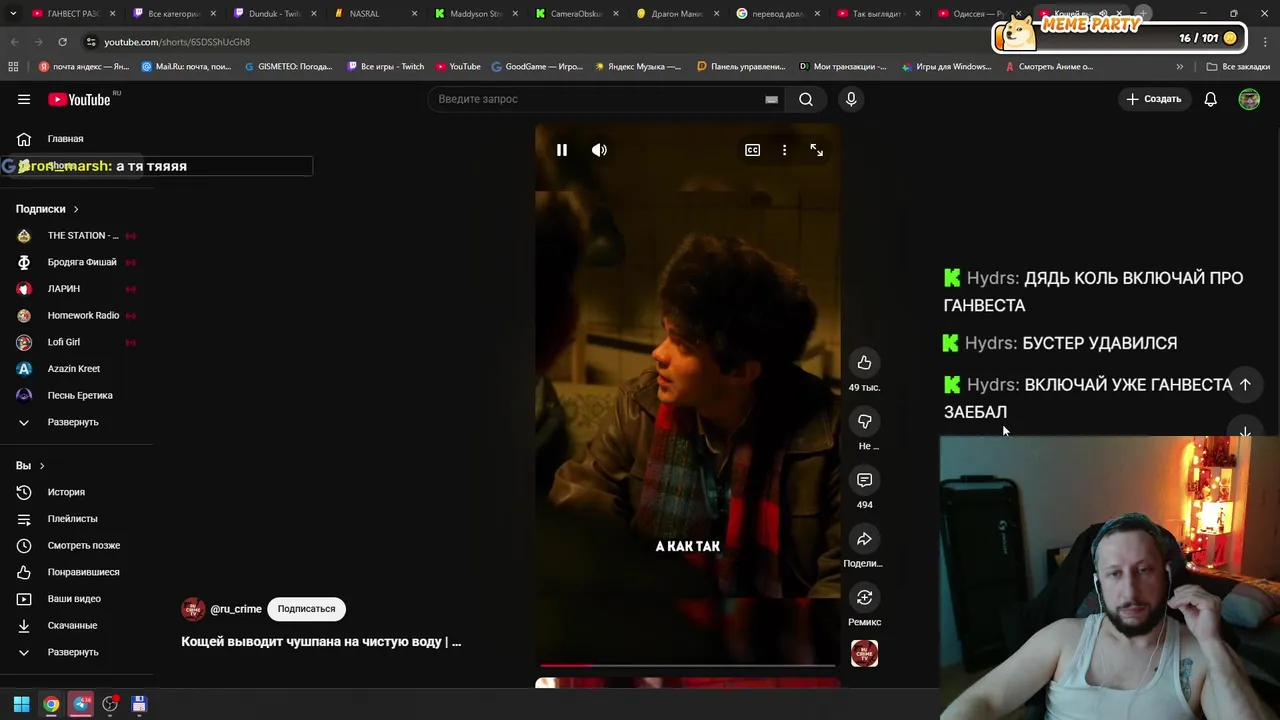Image resolution: width=1280 pixels, height=720 pixels.
Task: Enter fullscreen for the Short
Action: pyautogui.click(x=816, y=150)
